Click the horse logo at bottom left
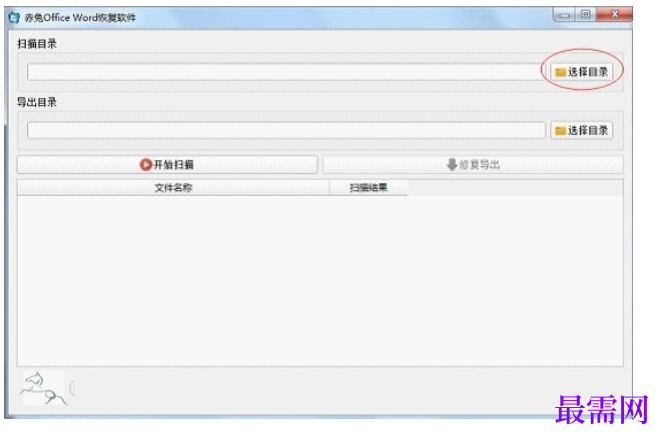 coord(43,388)
